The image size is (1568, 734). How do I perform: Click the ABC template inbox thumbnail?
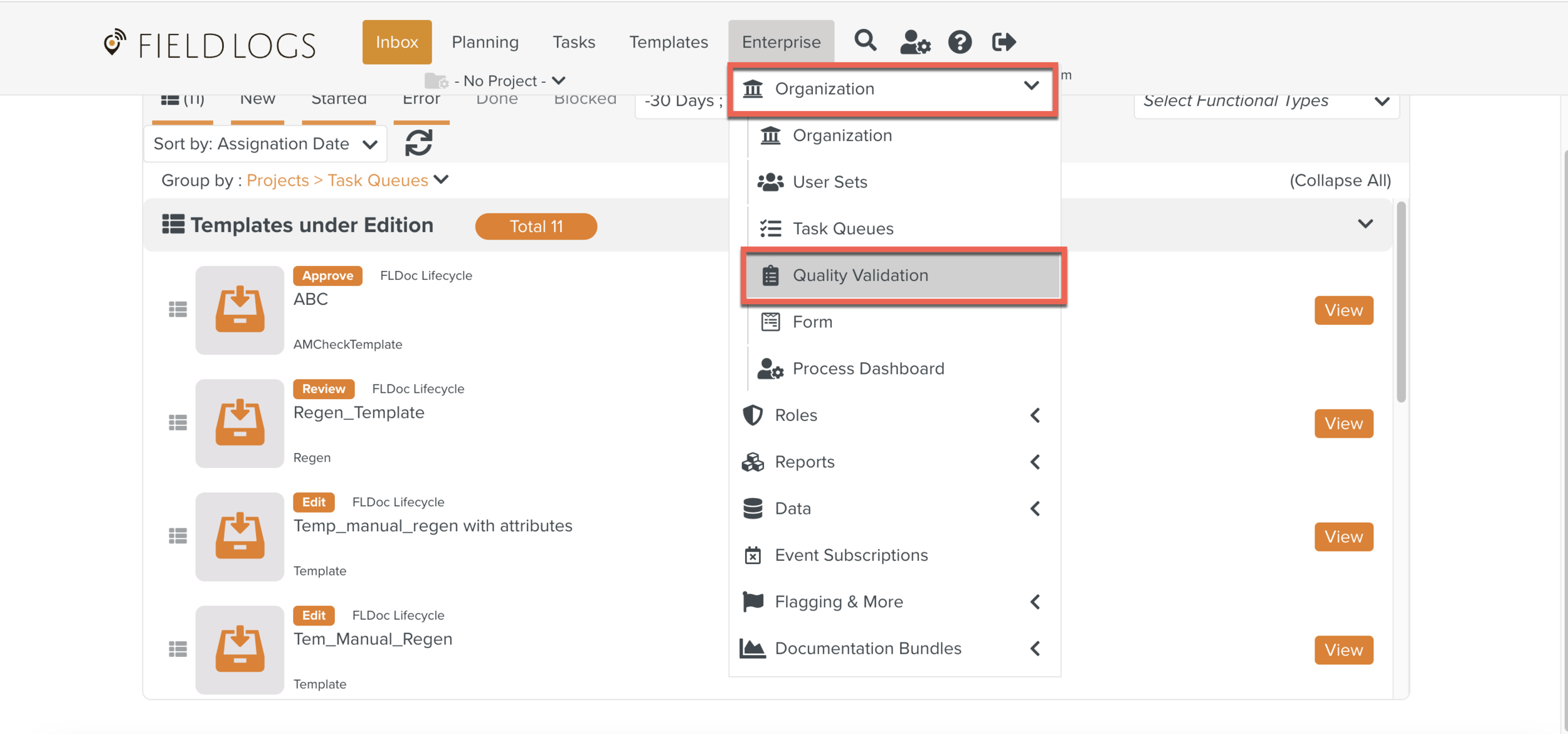(x=240, y=310)
